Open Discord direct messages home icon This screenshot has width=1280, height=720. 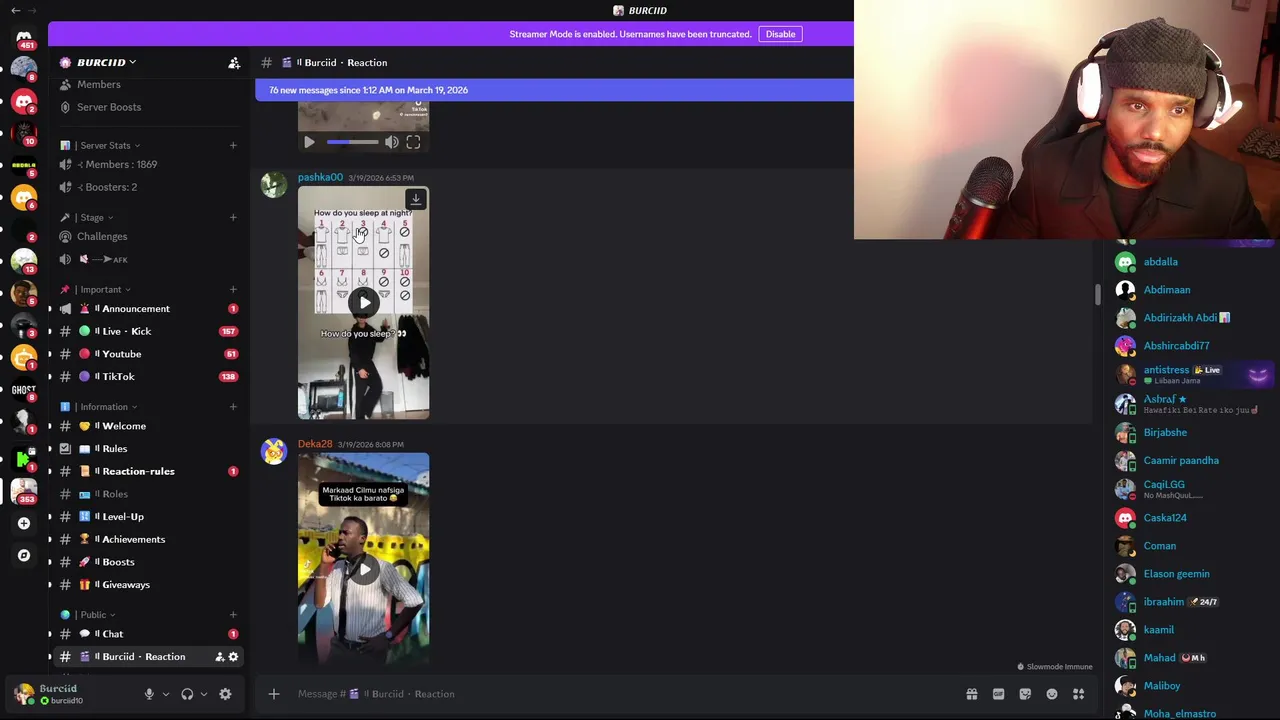tap(24, 37)
